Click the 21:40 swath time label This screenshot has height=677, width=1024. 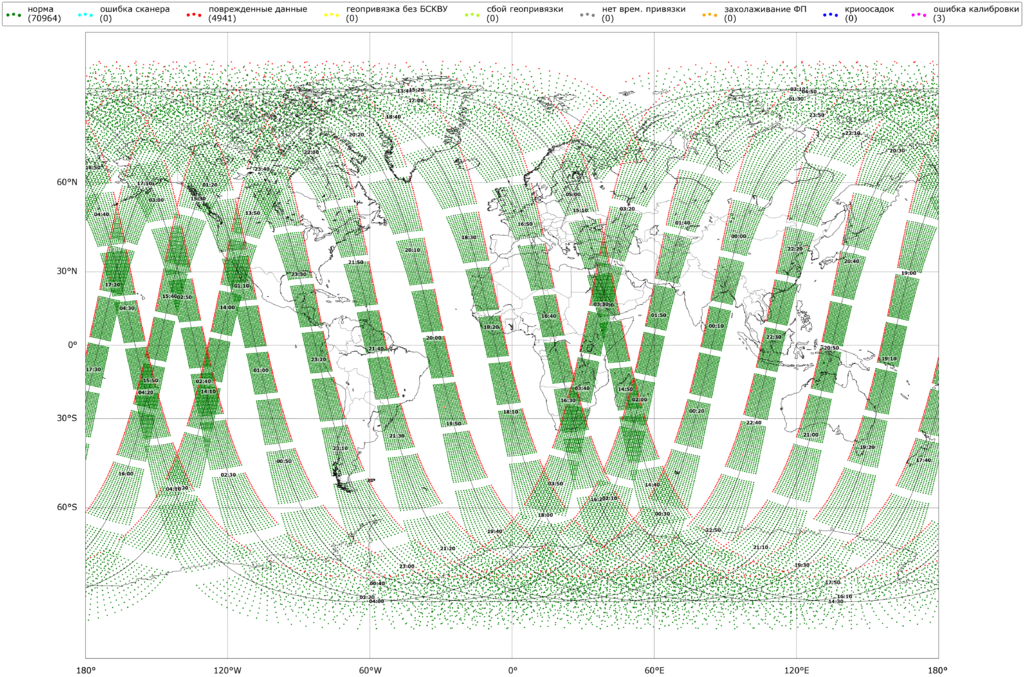(x=377, y=349)
